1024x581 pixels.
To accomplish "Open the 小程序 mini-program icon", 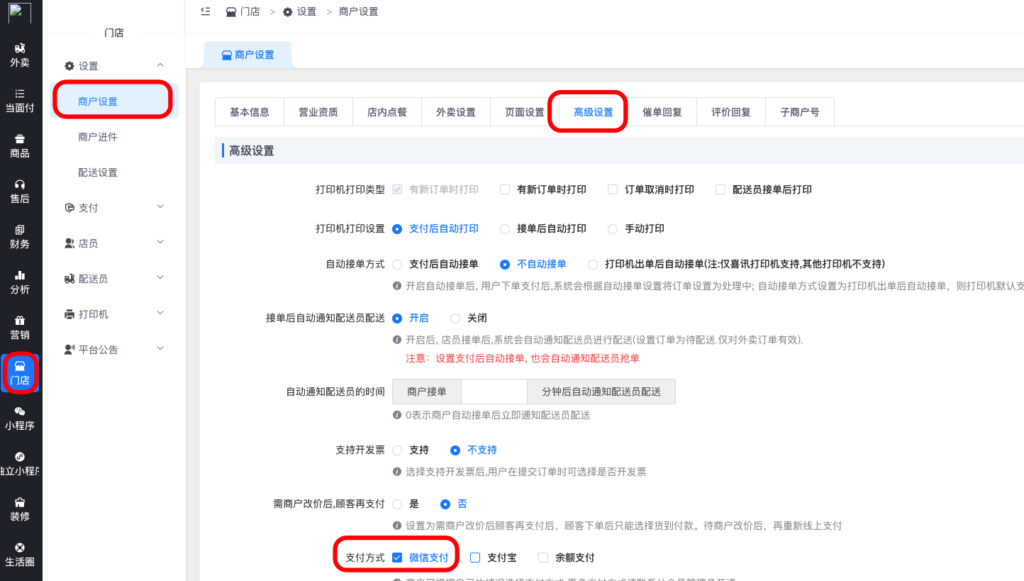I will pyautogui.click(x=20, y=417).
